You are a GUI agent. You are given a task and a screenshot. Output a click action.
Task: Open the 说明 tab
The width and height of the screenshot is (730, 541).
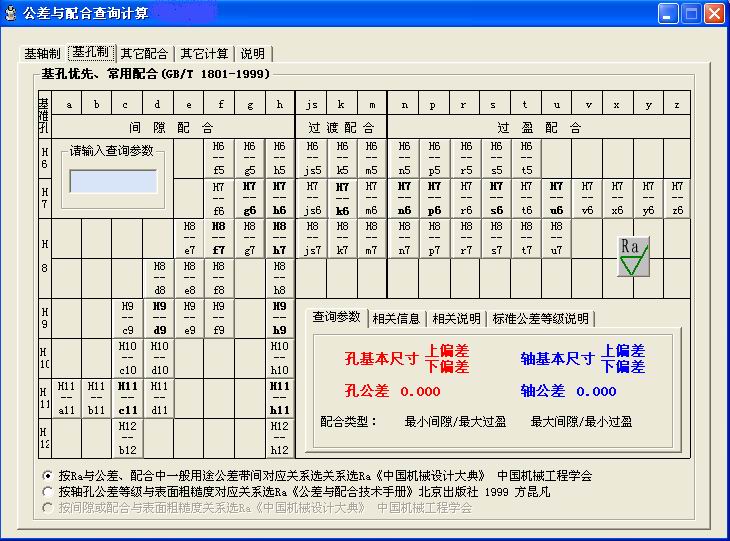click(x=253, y=54)
